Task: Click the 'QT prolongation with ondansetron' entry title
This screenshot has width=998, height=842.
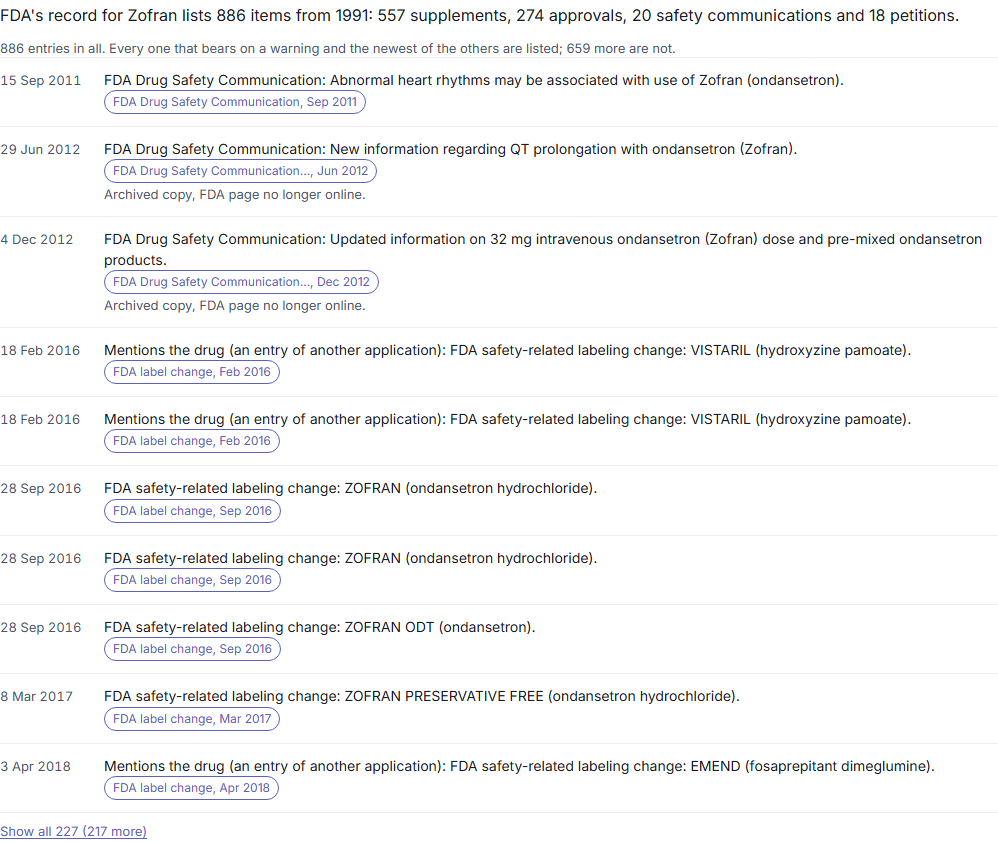Action: (x=451, y=149)
